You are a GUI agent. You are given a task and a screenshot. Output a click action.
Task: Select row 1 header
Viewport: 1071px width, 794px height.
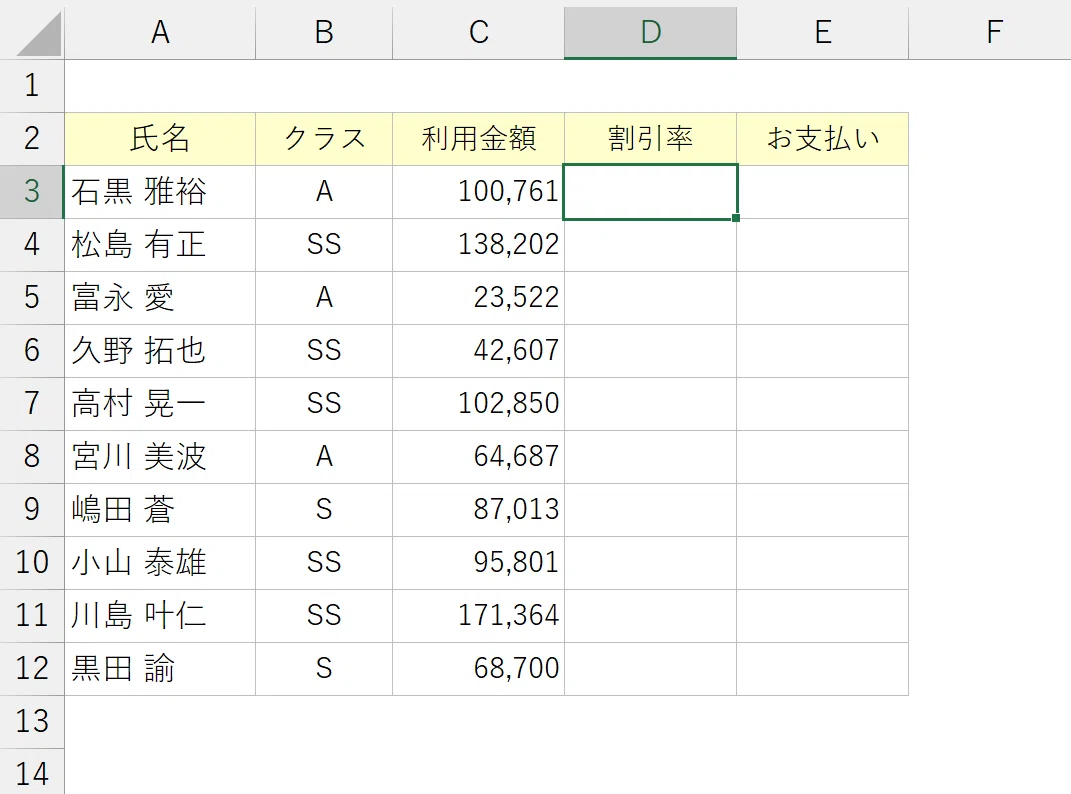coord(31,86)
